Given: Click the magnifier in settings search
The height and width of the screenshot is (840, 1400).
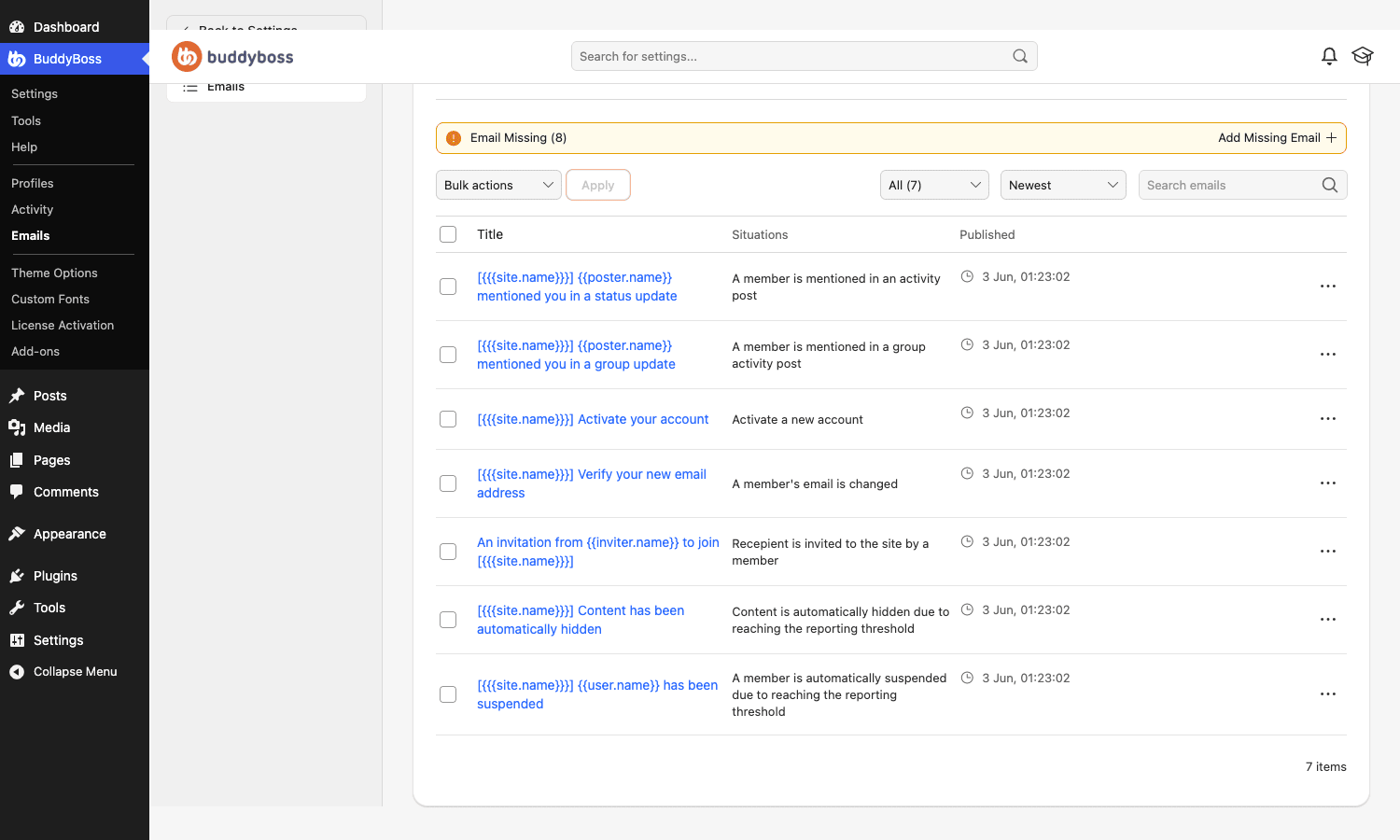Looking at the screenshot, I should 1020,56.
